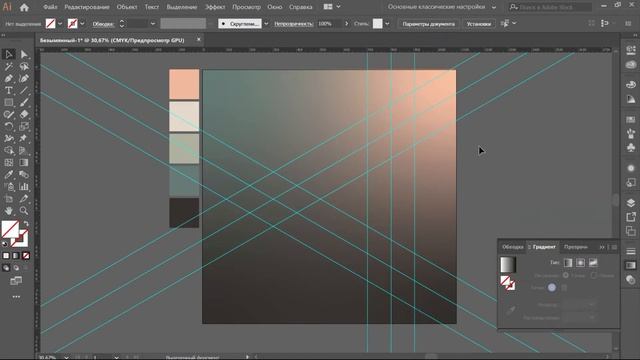Reset to default fill and stroke

5,244
